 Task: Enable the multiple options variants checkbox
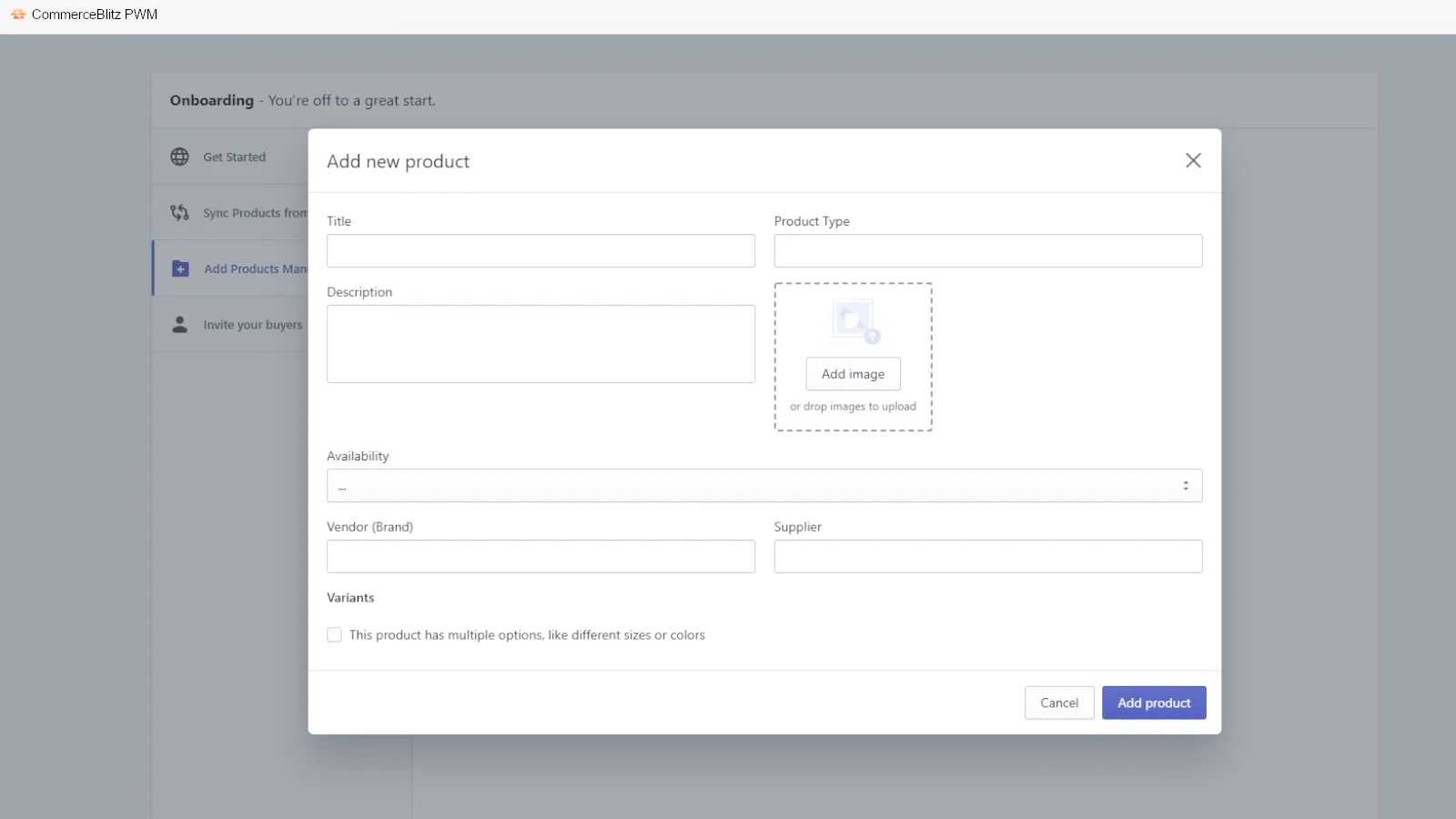335,635
